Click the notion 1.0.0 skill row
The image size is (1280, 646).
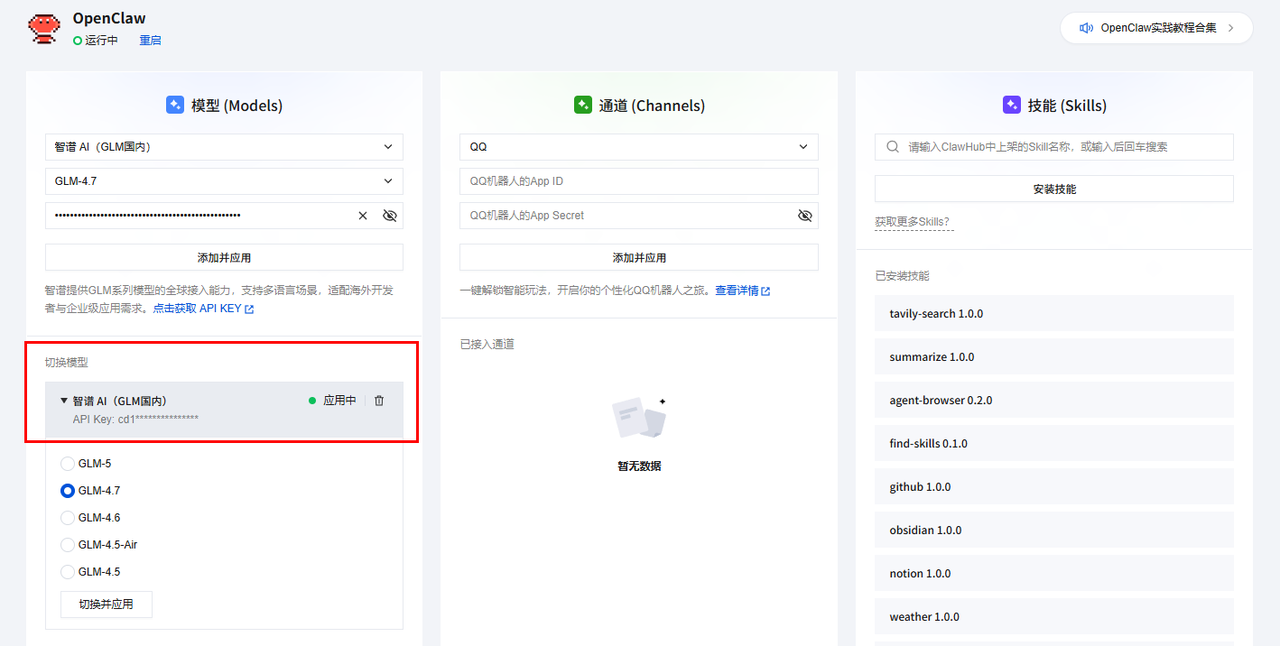[1054, 573]
